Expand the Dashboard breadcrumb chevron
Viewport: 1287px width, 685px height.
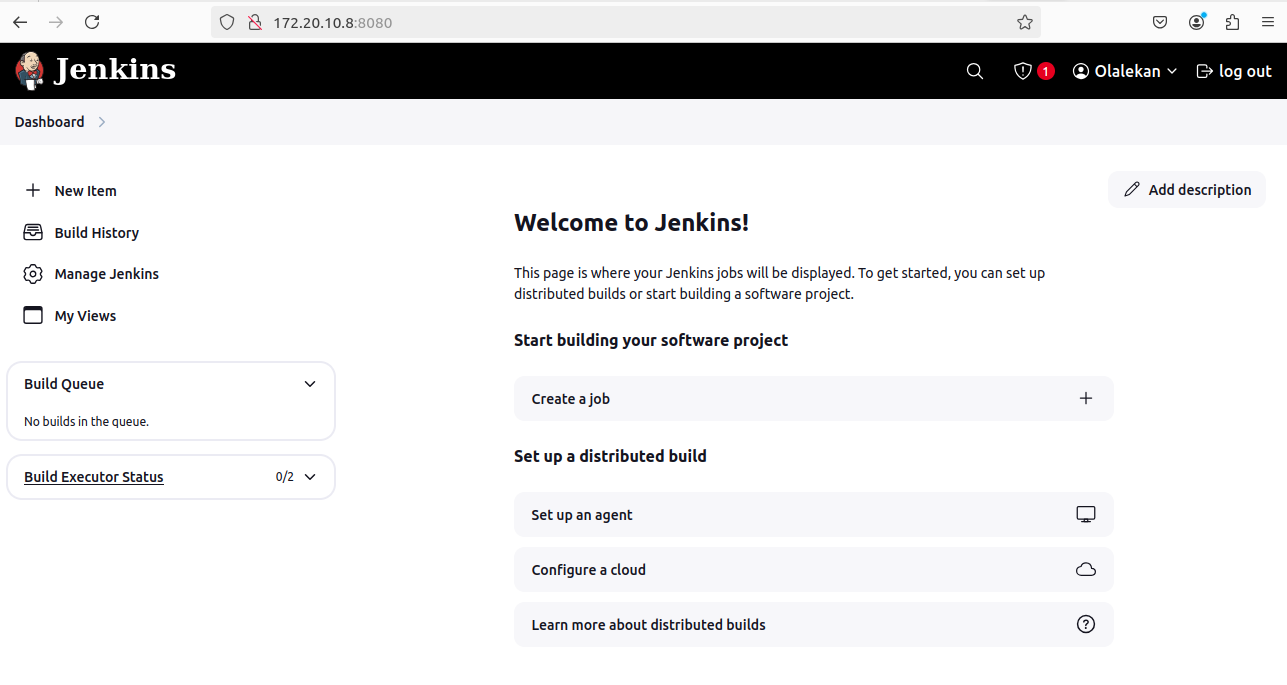click(102, 122)
